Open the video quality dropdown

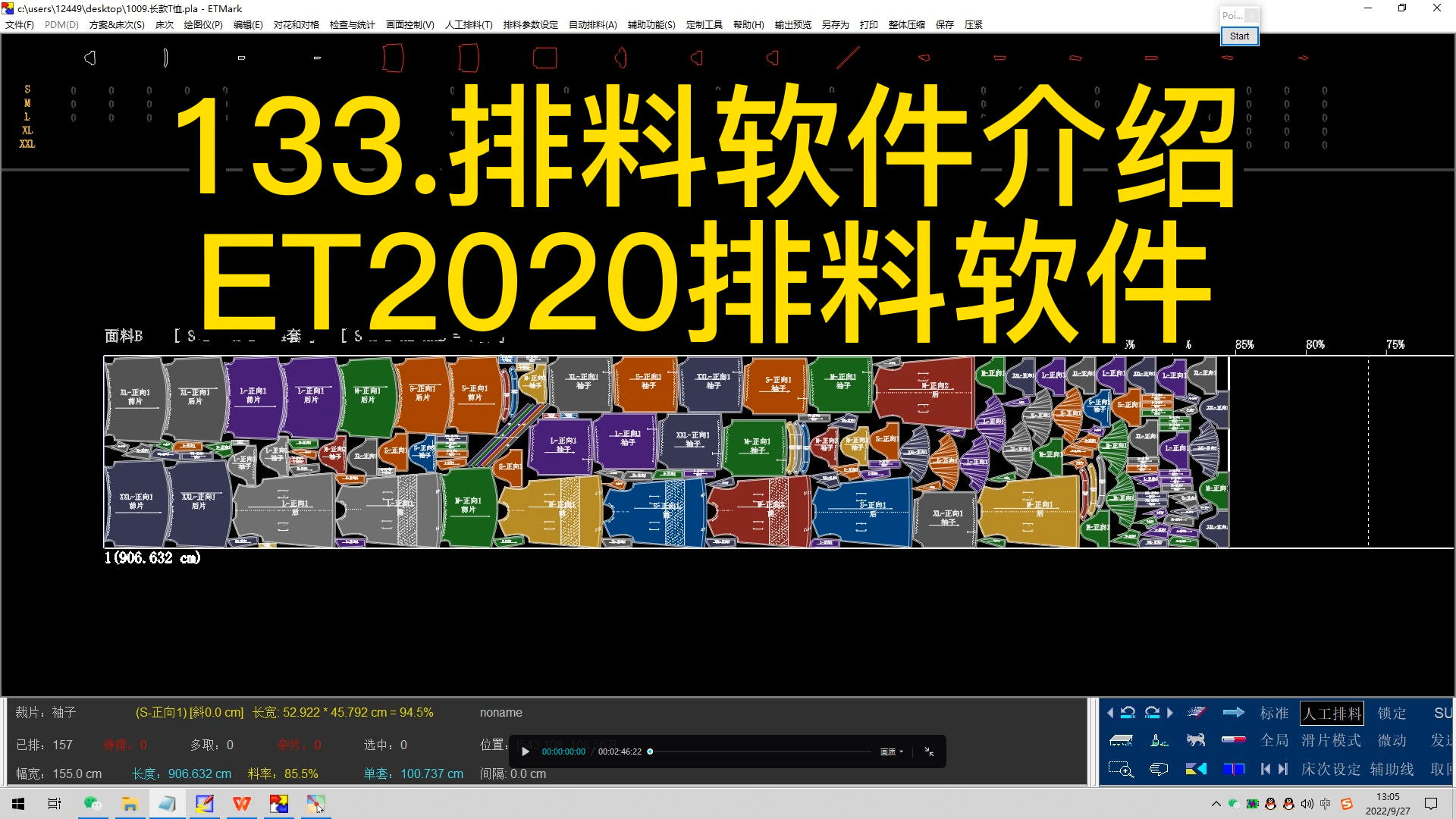tap(891, 752)
